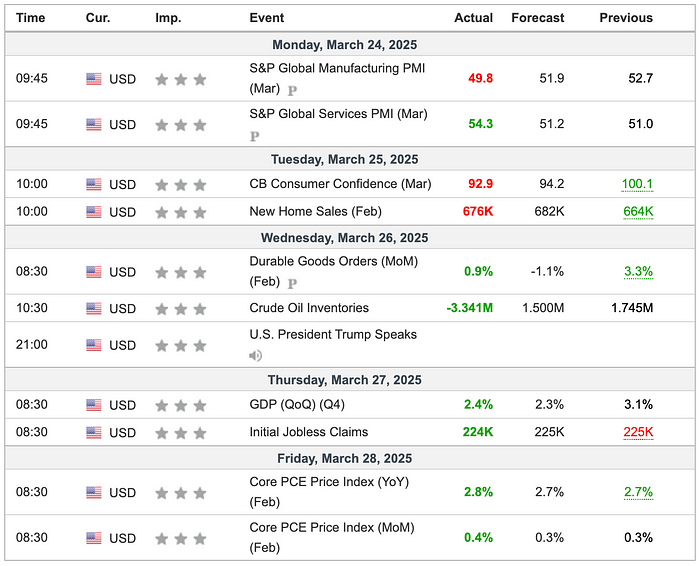Click forecast value -1.1%
The height and width of the screenshot is (566, 700).
click(x=547, y=271)
